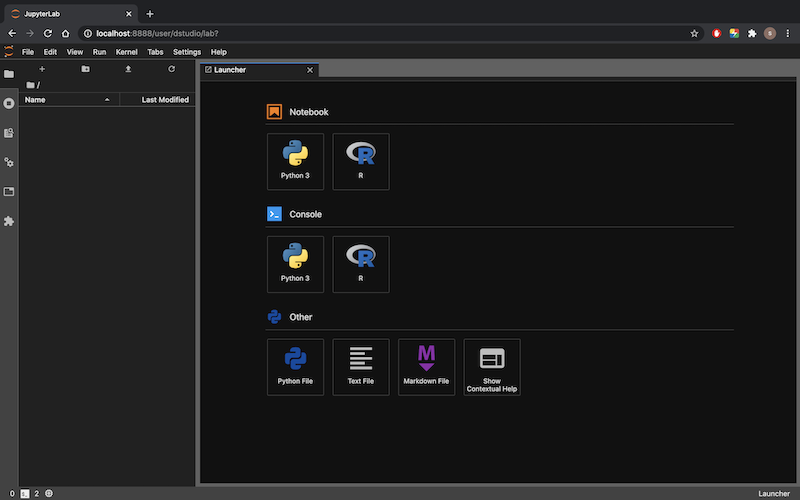Go back in browser history

(x=12, y=33)
